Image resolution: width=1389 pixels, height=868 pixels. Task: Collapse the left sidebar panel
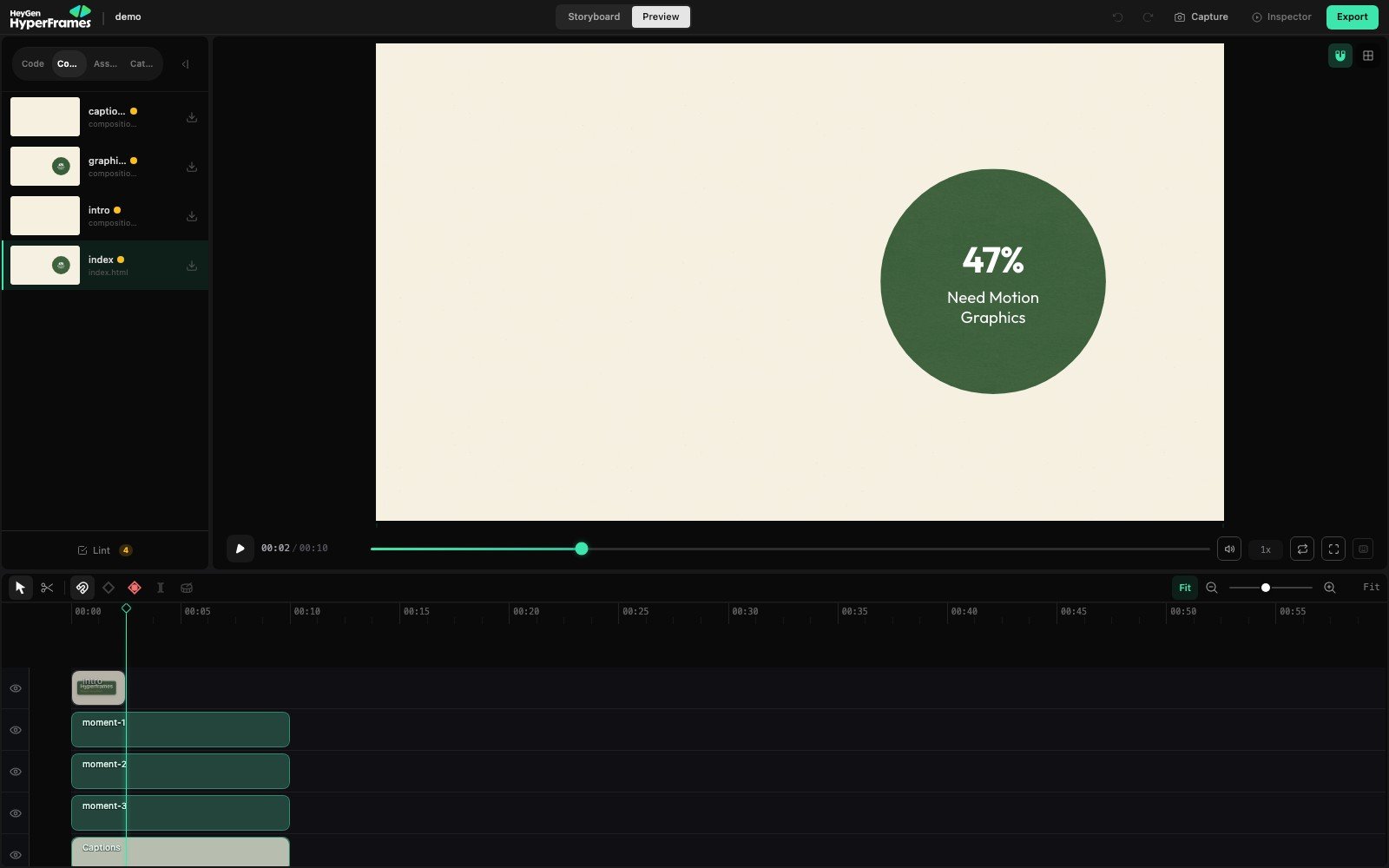coord(185,64)
